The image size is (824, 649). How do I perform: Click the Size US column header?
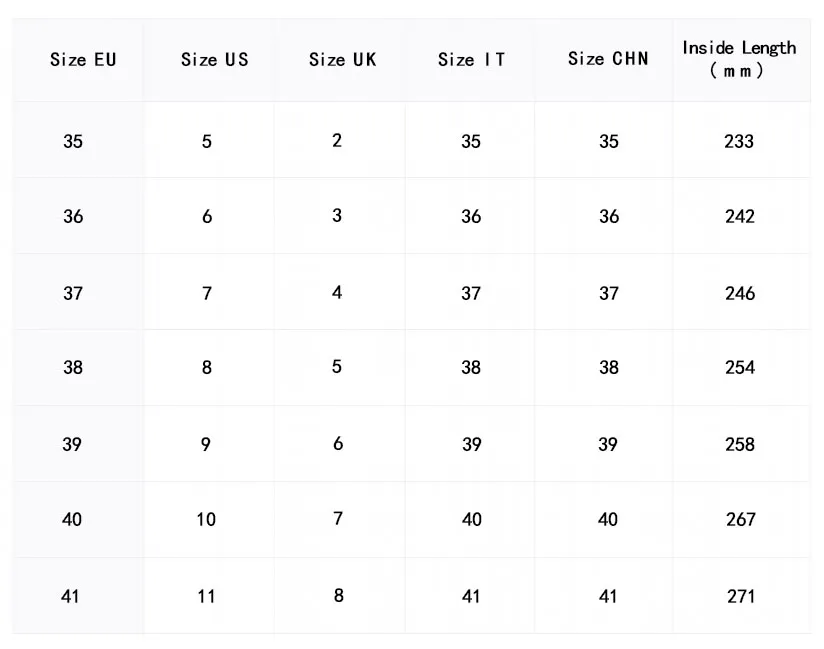coord(214,60)
